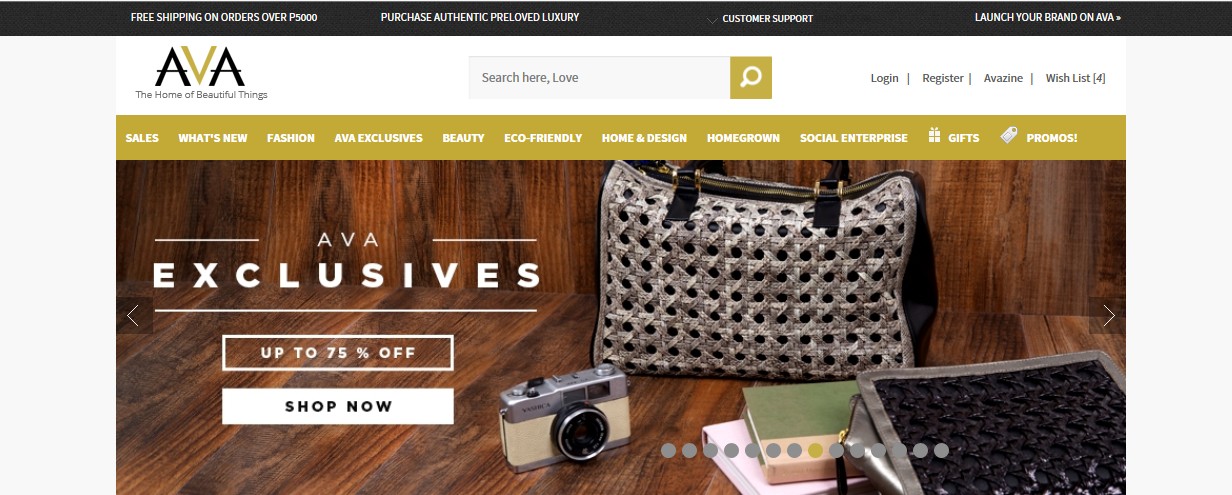This screenshot has height=495, width=1232.
Task: Go to previous banner slide arrow
Action: coord(134,316)
